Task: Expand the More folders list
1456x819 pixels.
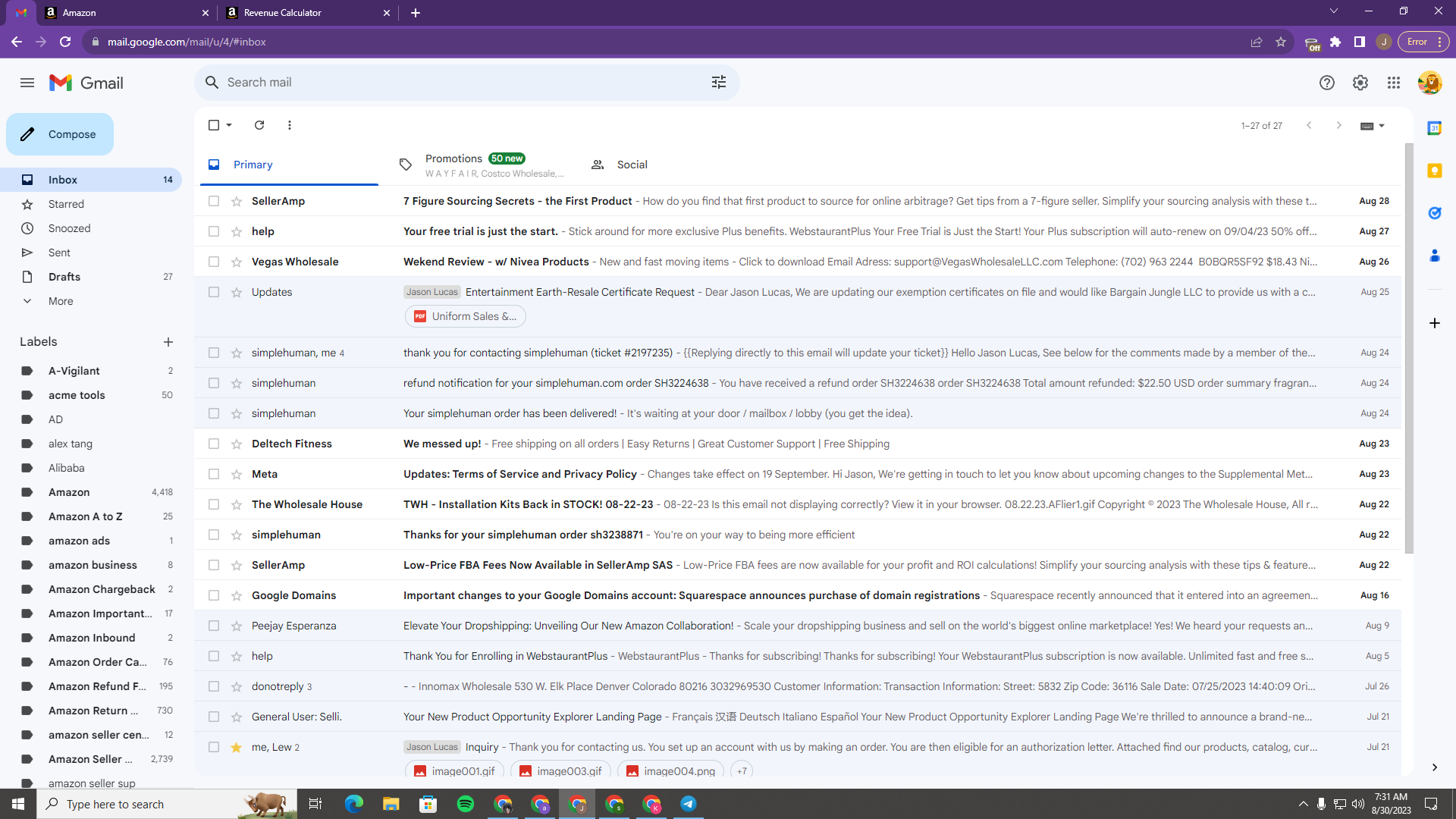Action: pyautogui.click(x=61, y=301)
